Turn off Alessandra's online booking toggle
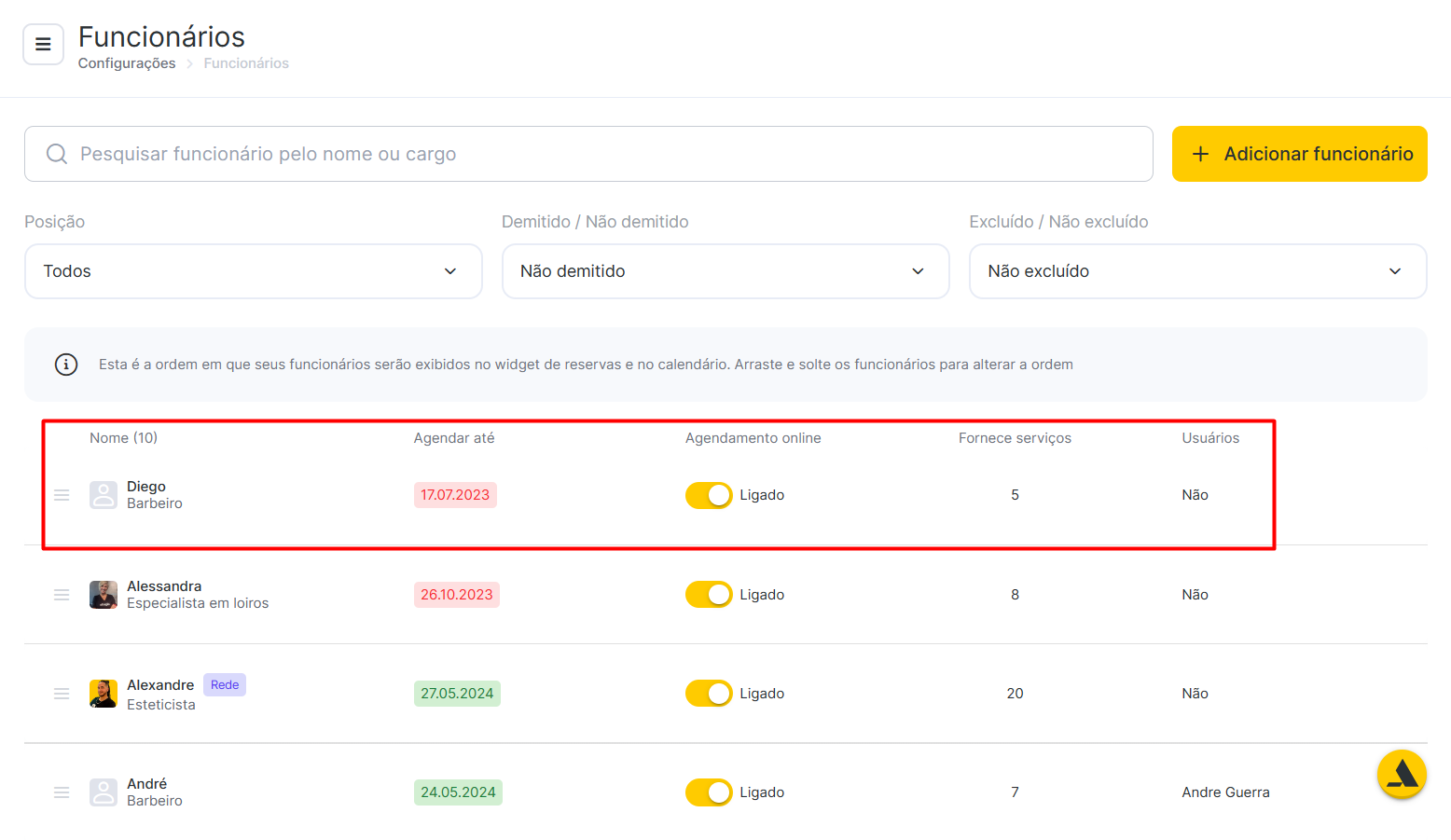 (x=709, y=595)
